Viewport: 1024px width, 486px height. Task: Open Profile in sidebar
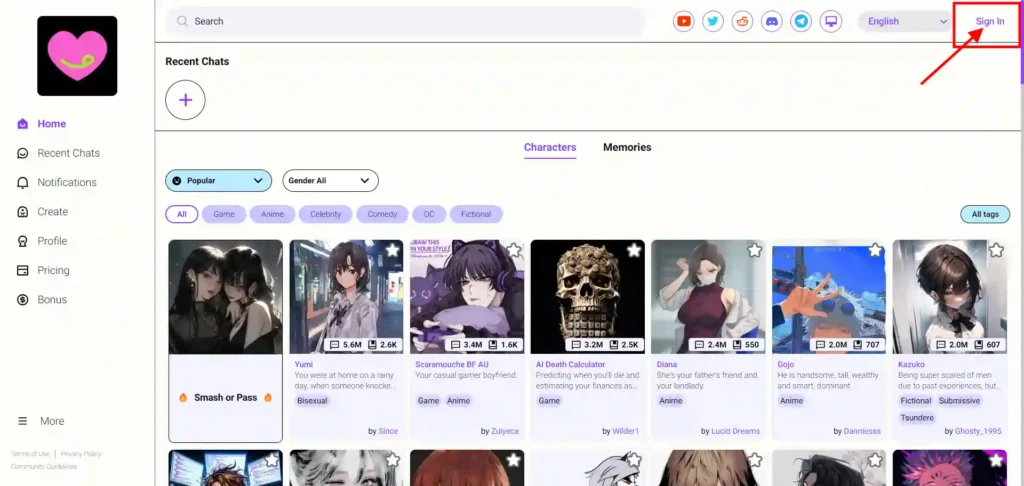pos(42,241)
